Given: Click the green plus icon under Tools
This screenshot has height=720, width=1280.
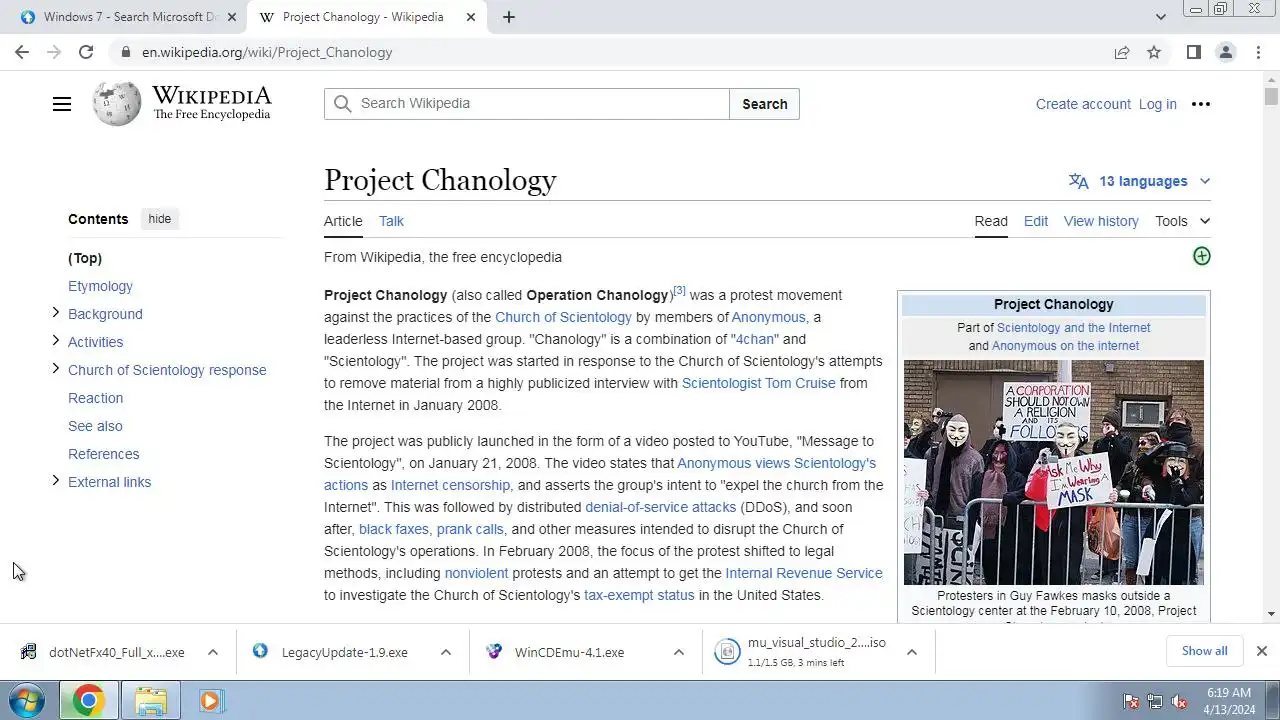Looking at the screenshot, I should pos(1202,256).
